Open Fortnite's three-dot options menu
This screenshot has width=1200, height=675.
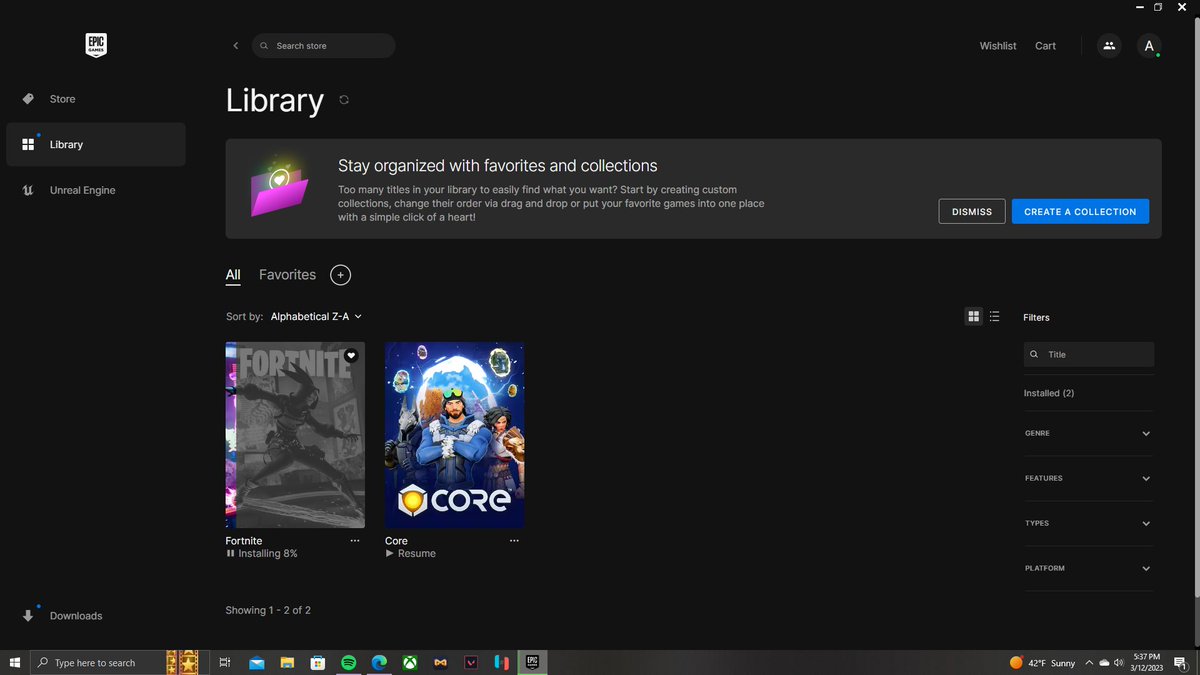tap(355, 540)
